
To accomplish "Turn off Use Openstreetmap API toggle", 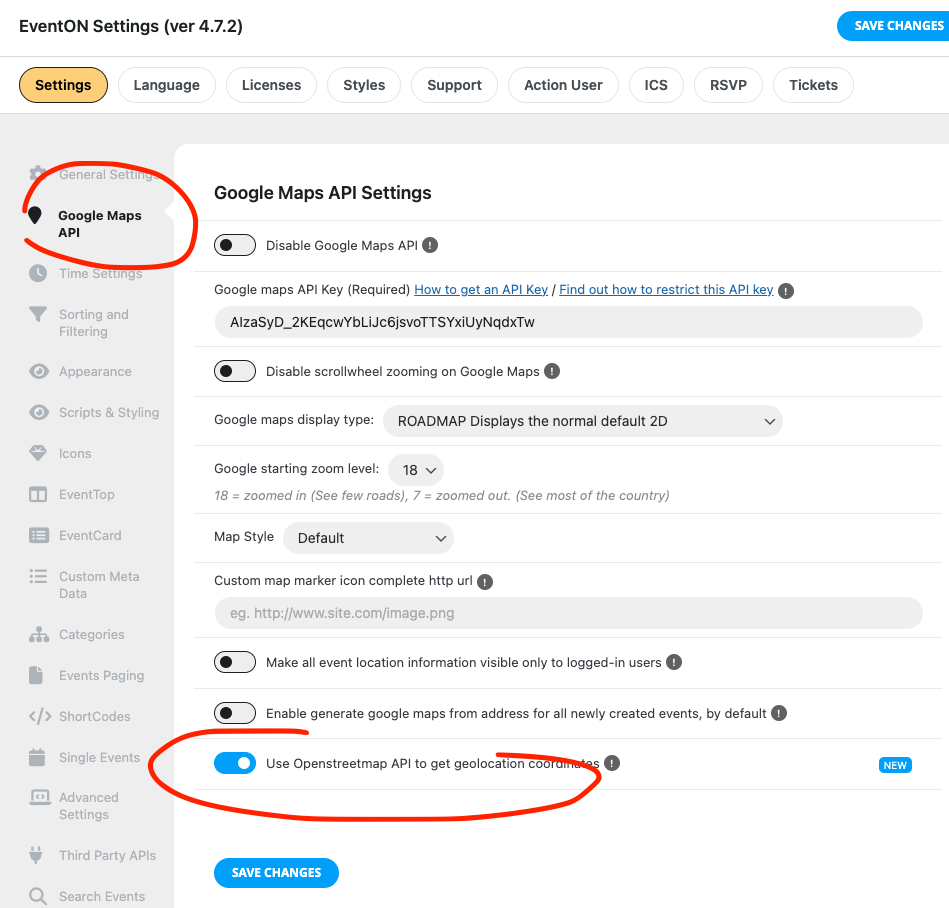I will click(x=235, y=763).
